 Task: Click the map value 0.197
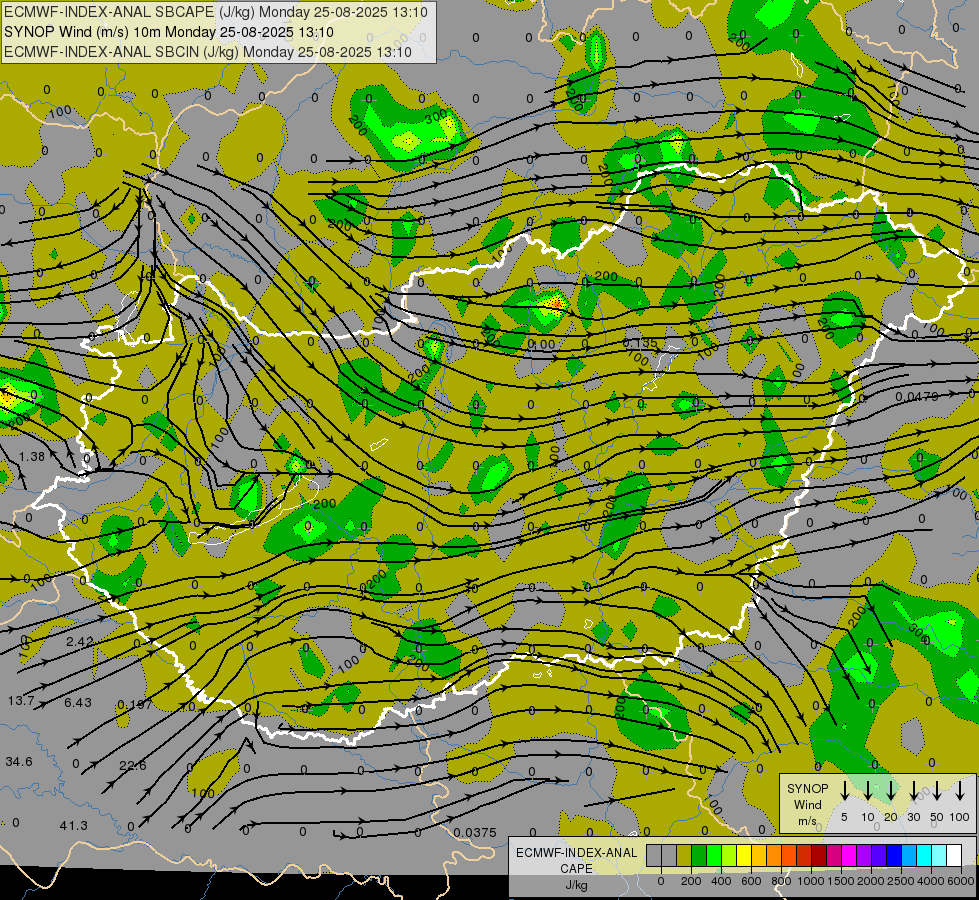[135, 705]
